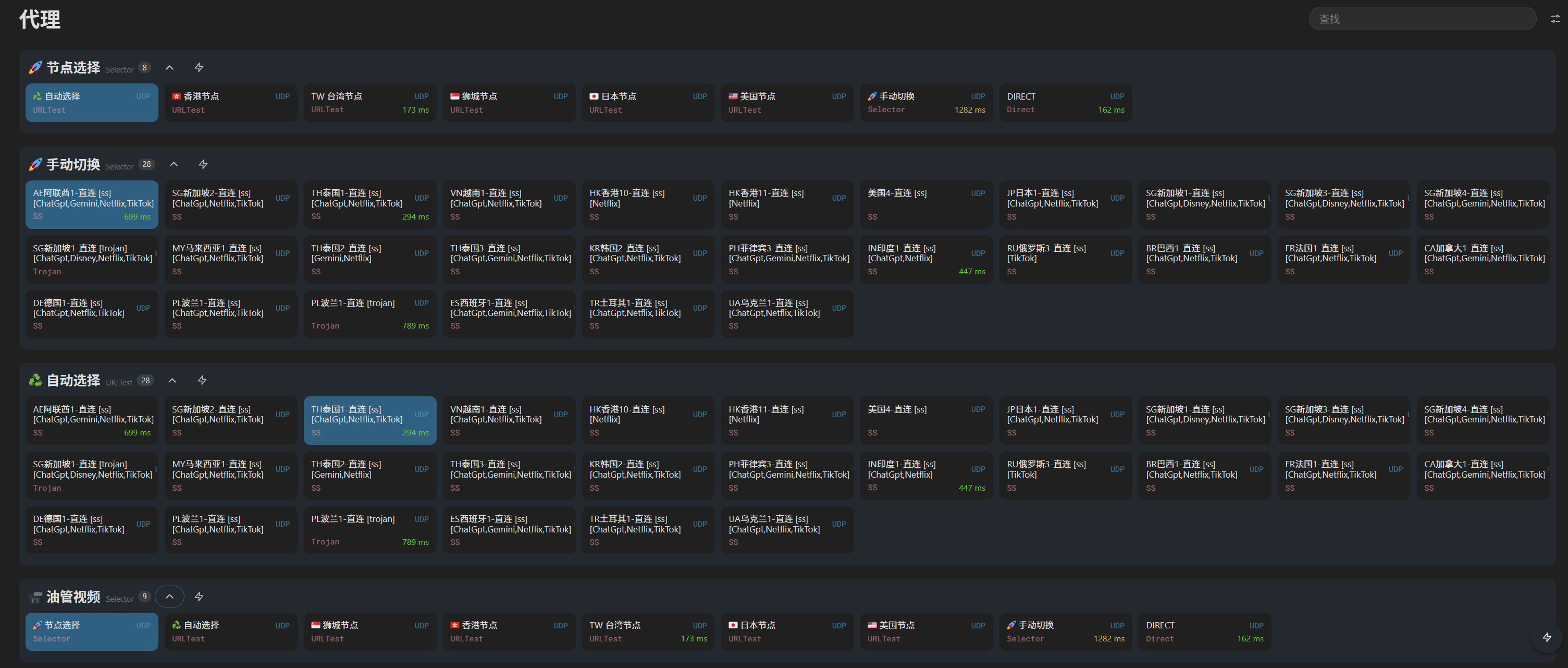Select 香港节点 in 节点选择 group
Viewport: 1568px width, 668px height.
point(230,103)
